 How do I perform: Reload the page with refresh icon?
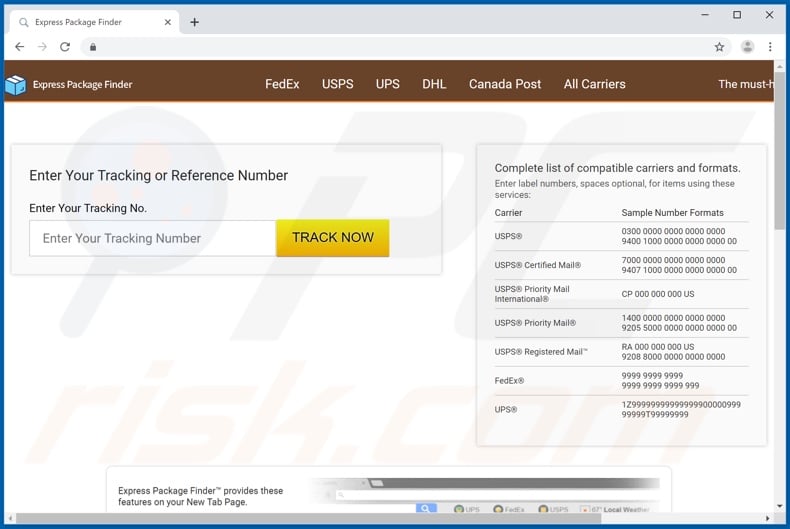[x=65, y=47]
